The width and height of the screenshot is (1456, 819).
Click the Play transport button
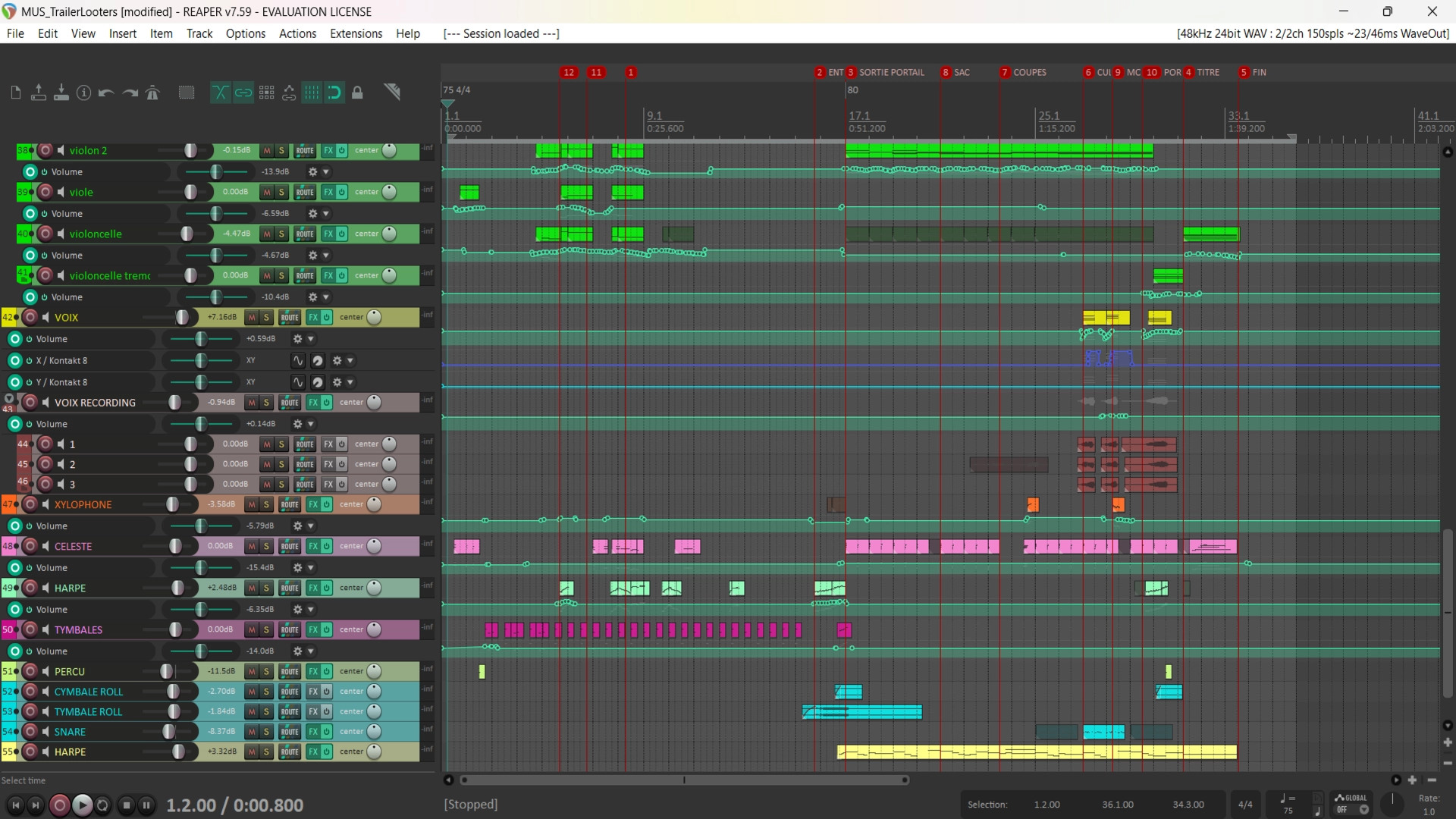coord(82,805)
